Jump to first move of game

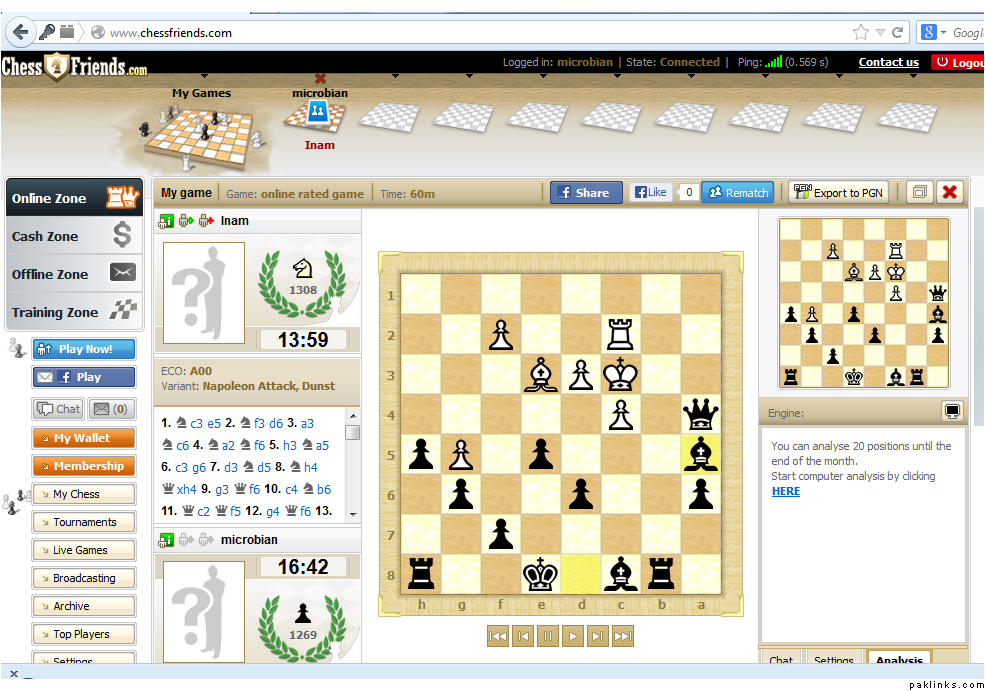pyautogui.click(x=498, y=636)
